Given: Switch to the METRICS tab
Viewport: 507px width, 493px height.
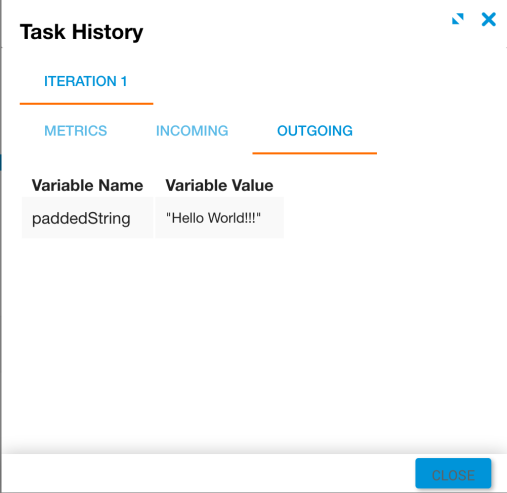Looking at the screenshot, I should (76, 131).
